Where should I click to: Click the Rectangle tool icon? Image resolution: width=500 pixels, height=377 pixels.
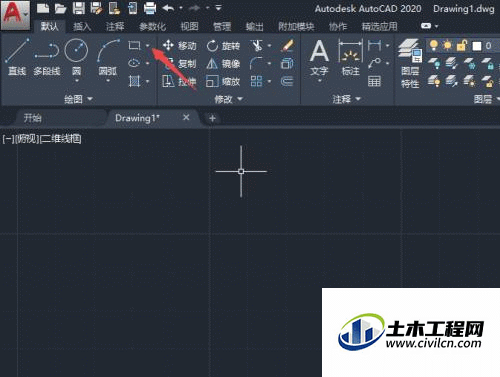pyautogui.click(x=134, y=45)
